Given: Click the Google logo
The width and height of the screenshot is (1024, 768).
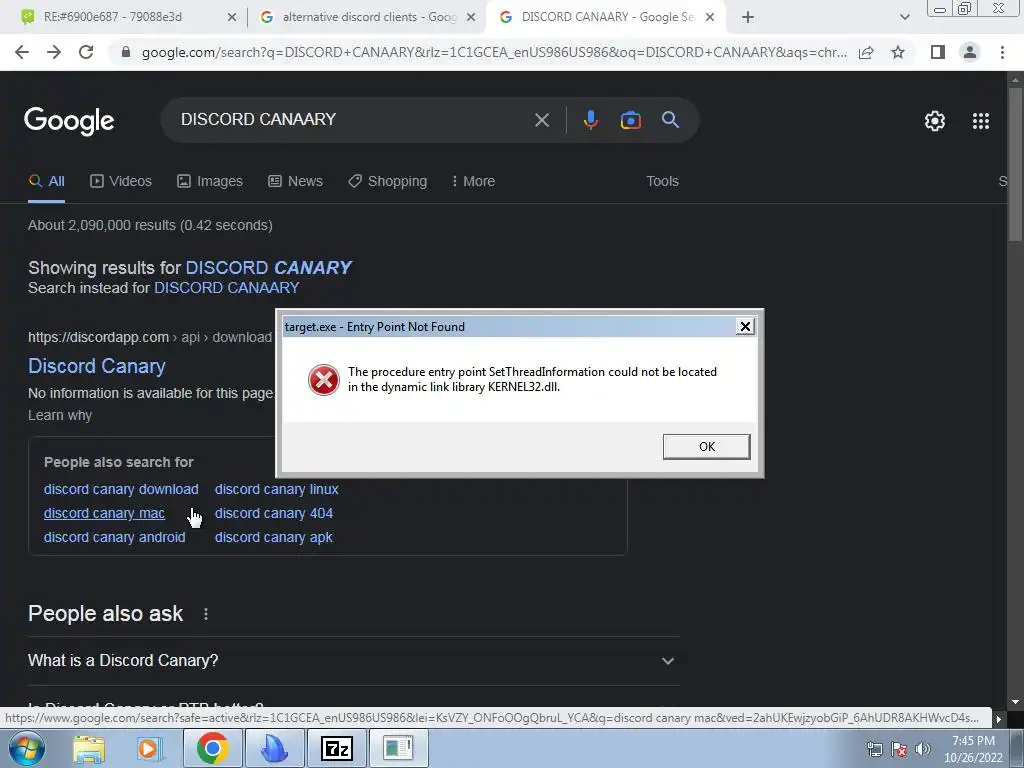Looking at the screenshot, I should [x=69, y=121].
